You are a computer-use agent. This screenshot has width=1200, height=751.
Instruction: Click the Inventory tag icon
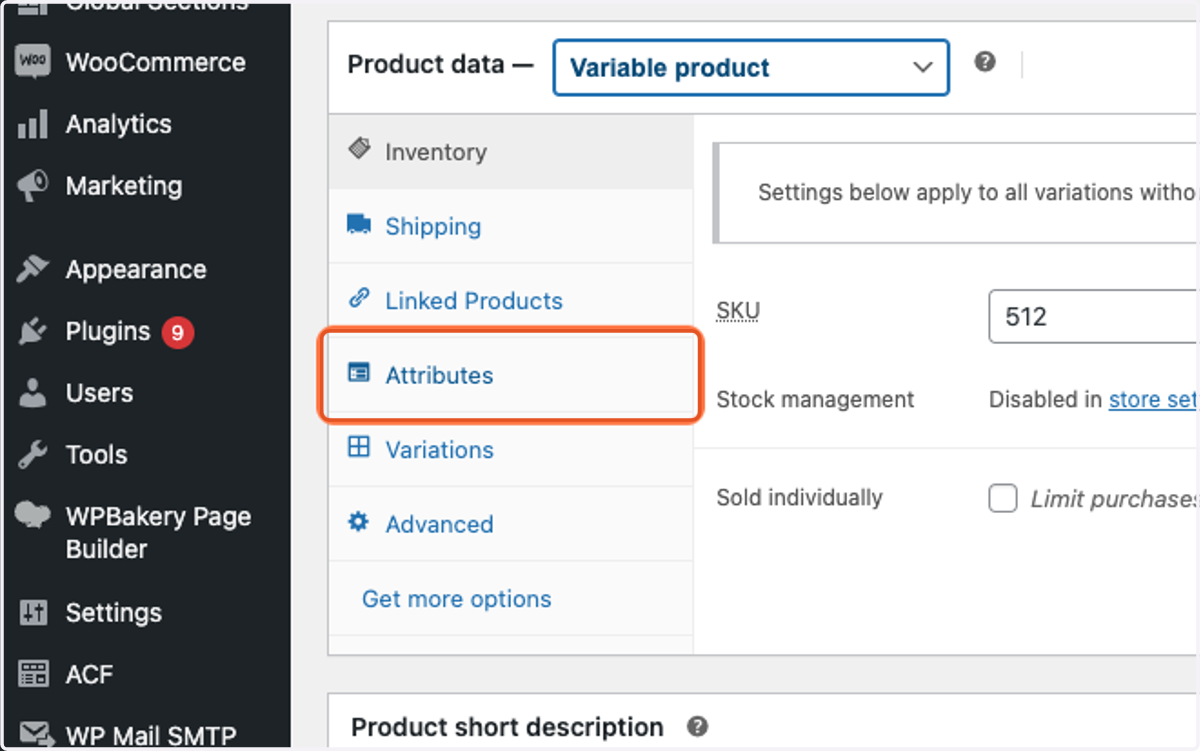(x=358, y=150)
